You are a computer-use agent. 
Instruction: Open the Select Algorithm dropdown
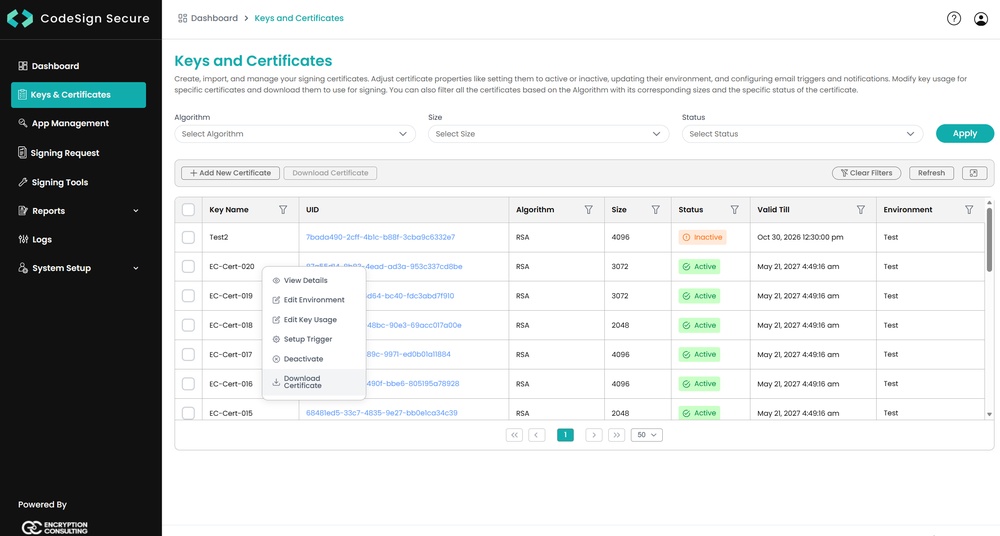pyautogui.click(x=295, y=134)
